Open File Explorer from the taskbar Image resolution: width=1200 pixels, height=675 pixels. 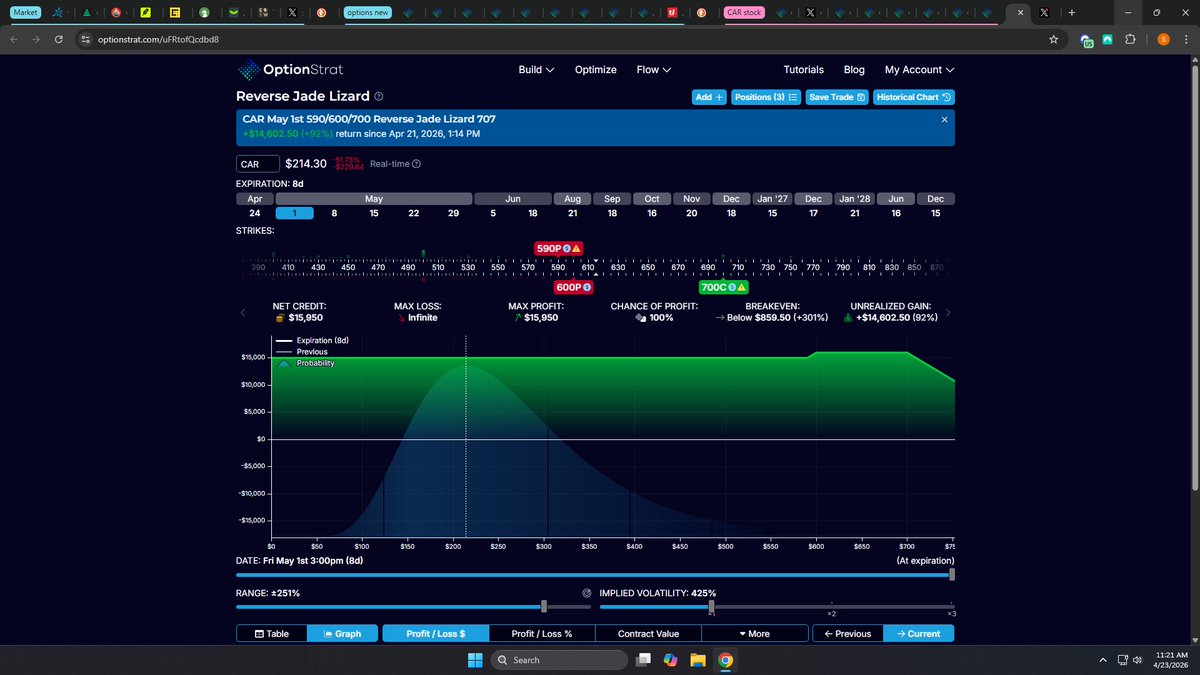click(x=698, y=660)
